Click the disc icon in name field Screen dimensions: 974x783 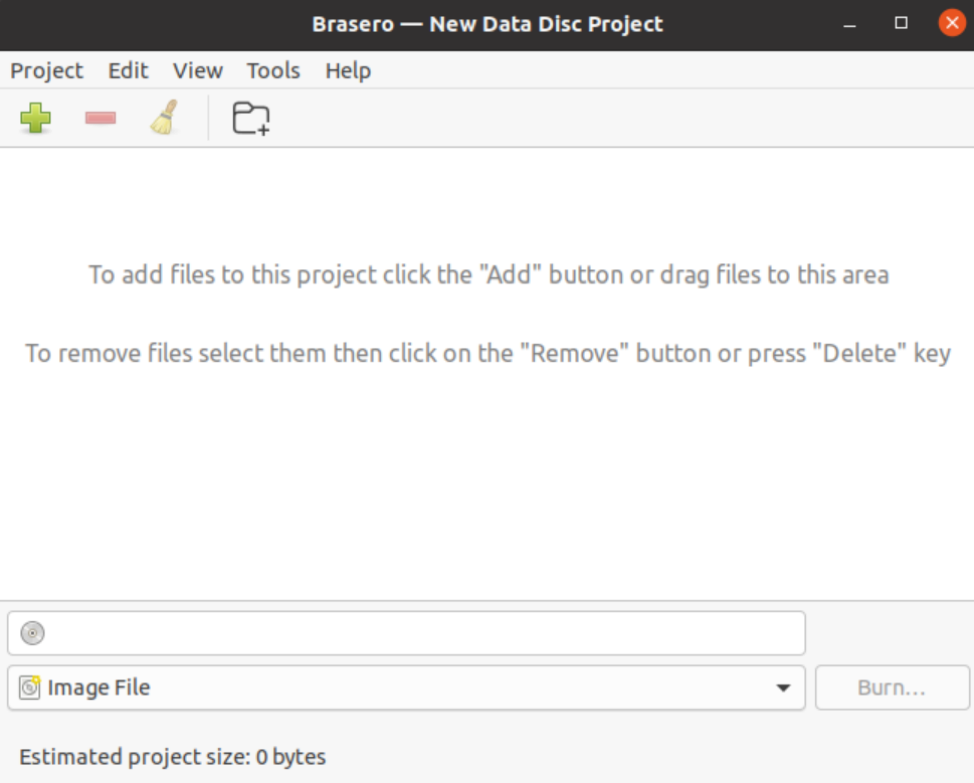pos(33,633)
